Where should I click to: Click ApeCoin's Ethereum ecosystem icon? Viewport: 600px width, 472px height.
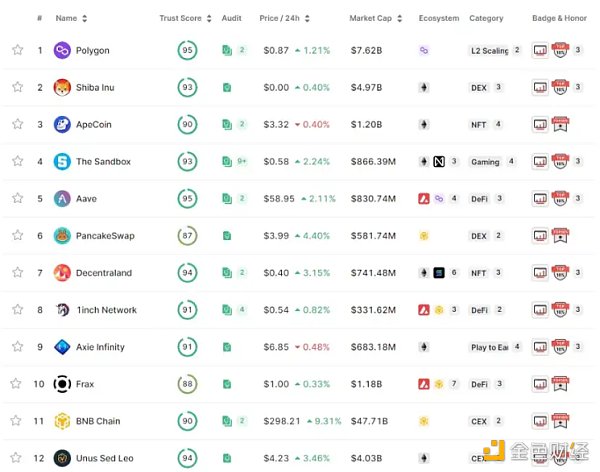coord(424,124)
